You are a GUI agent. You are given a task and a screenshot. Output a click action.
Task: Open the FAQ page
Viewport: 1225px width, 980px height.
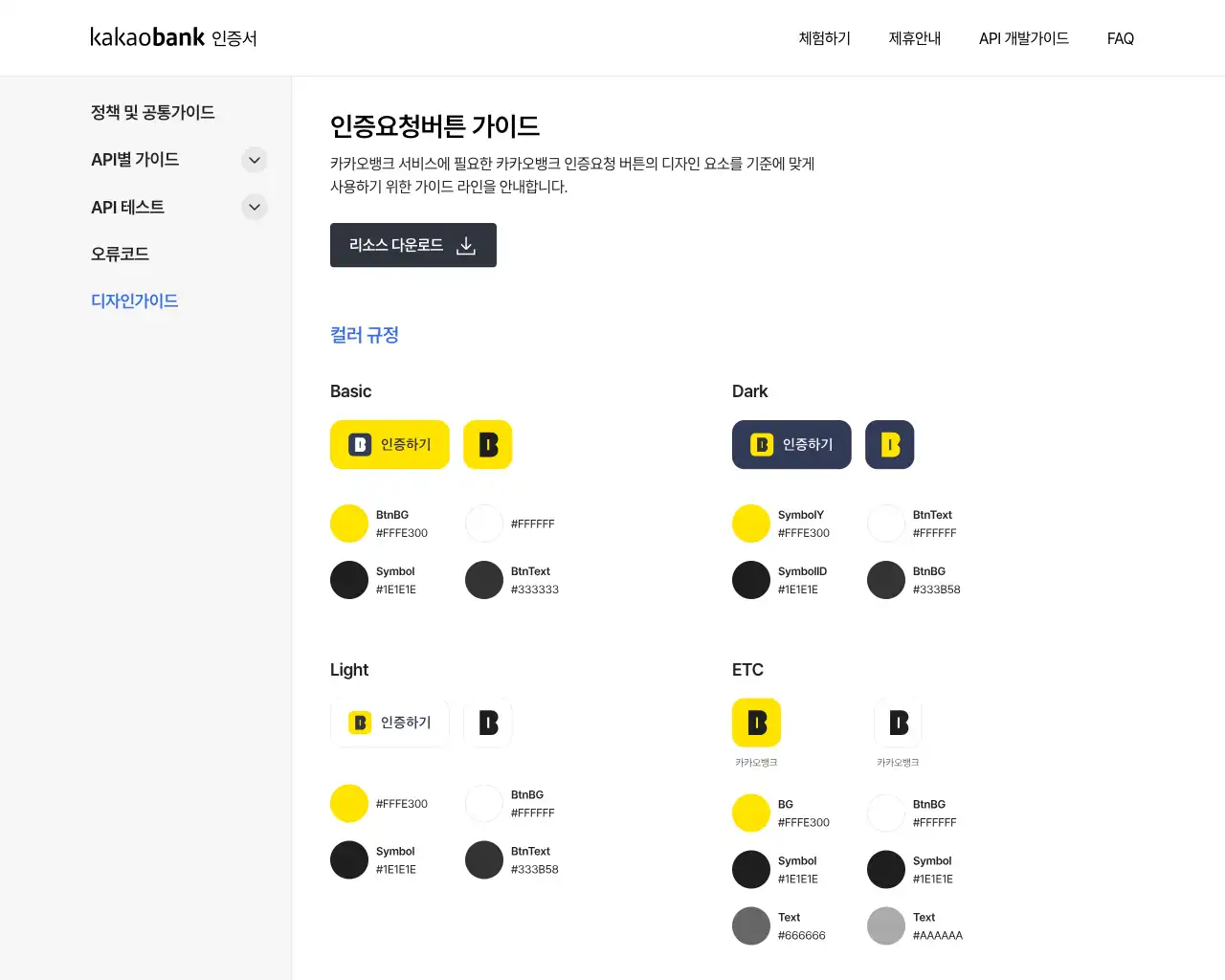[1120, 38]
